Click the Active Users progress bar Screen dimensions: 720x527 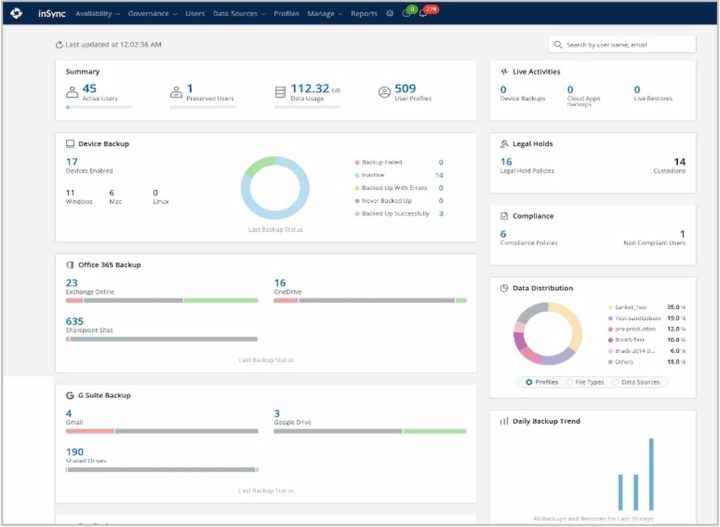coord(99,107)
